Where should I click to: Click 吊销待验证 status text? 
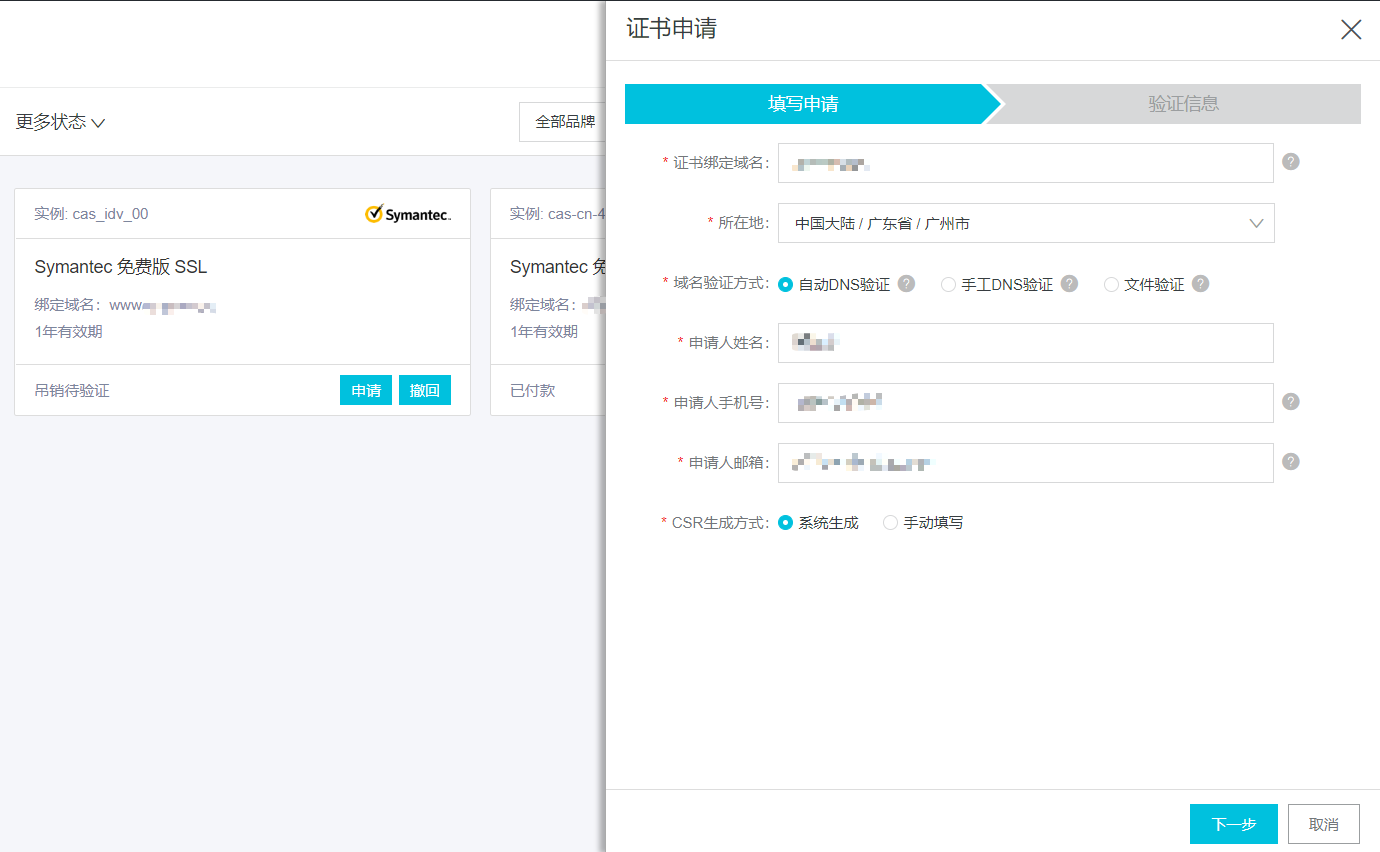[x=72, y=390]
